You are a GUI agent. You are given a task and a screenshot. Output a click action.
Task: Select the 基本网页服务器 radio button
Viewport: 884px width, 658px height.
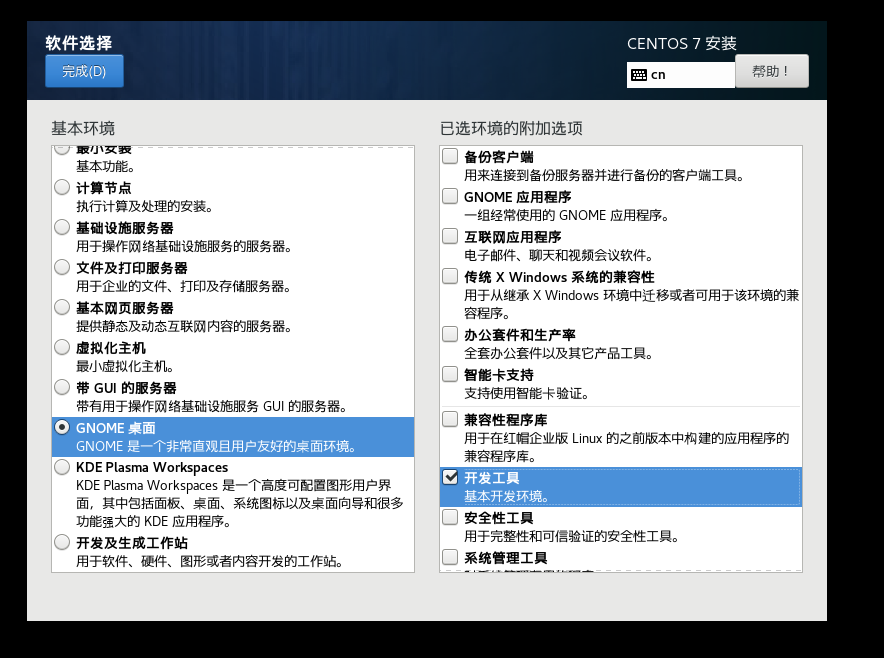62,307
